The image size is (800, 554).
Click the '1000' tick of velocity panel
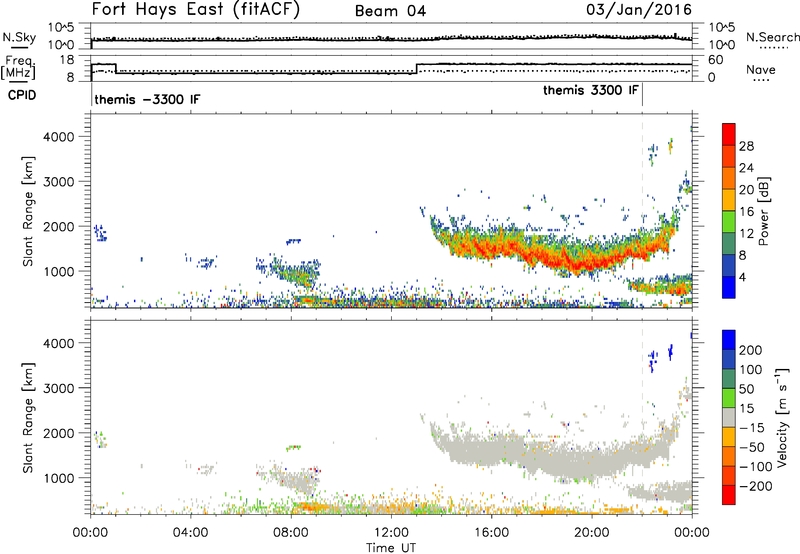(59, 478)
